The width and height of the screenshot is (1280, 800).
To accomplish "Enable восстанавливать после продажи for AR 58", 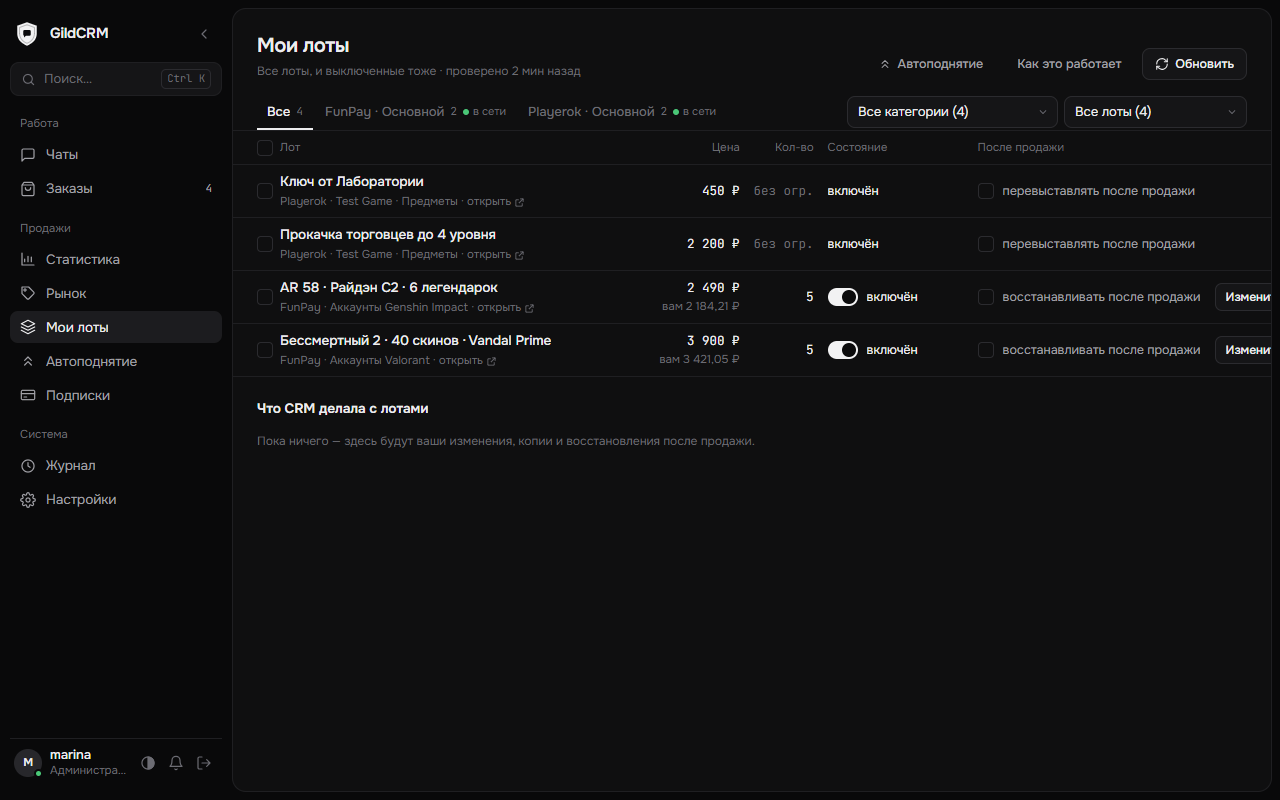I will [986, 297].
